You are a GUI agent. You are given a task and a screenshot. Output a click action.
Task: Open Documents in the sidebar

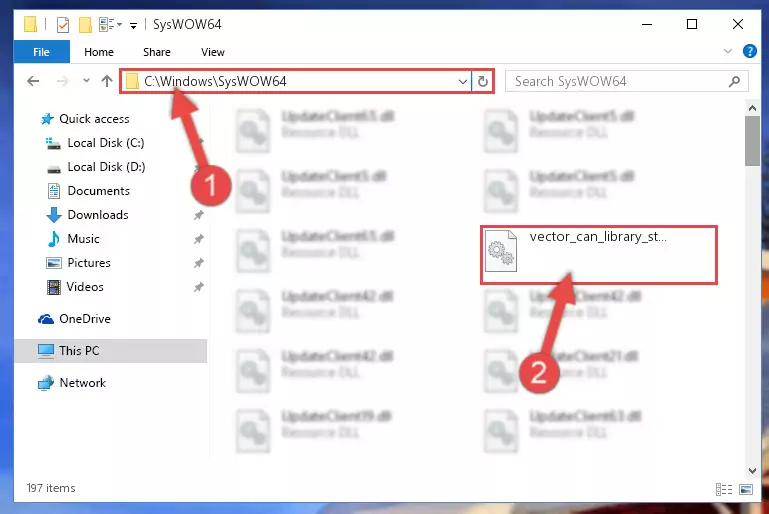(x=99, y=191)
